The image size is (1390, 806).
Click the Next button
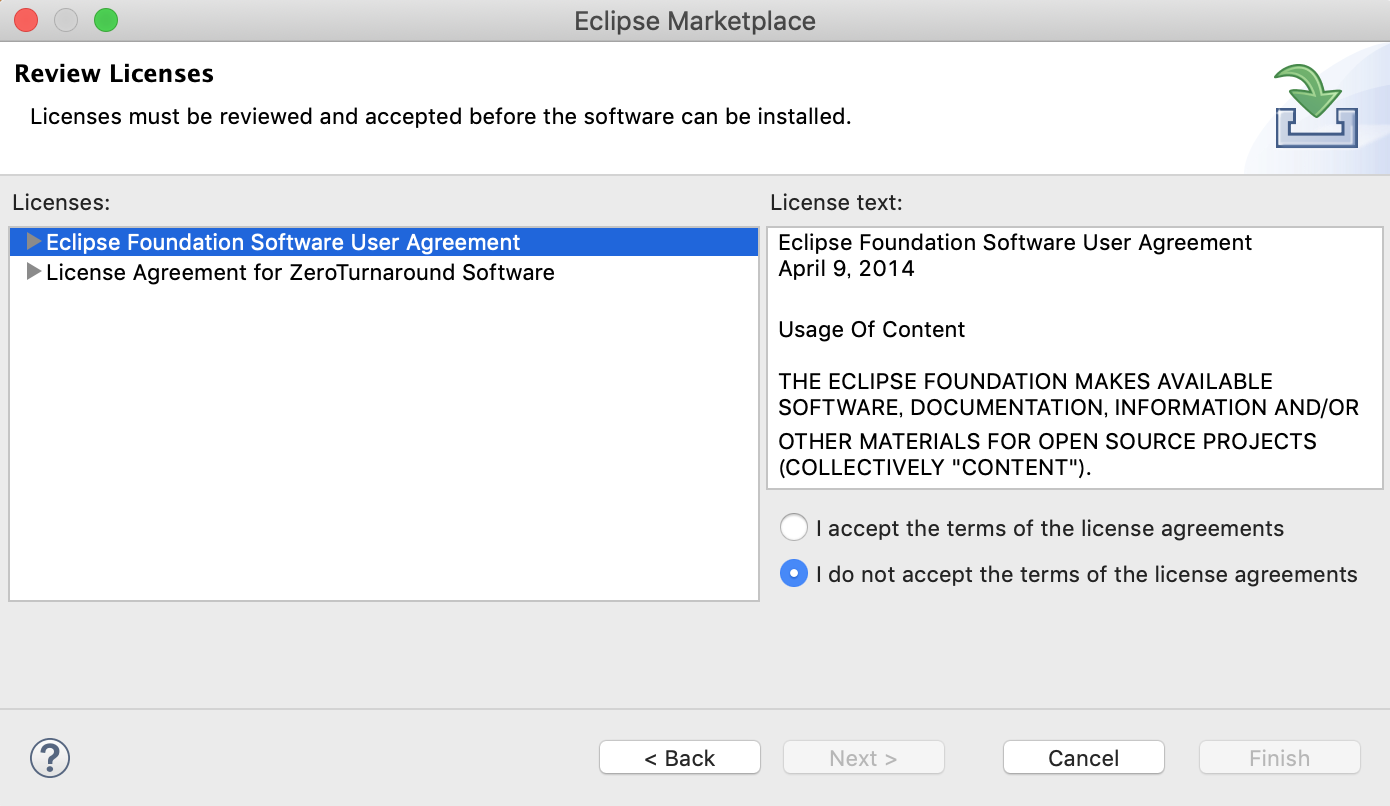tap(863, 758)
